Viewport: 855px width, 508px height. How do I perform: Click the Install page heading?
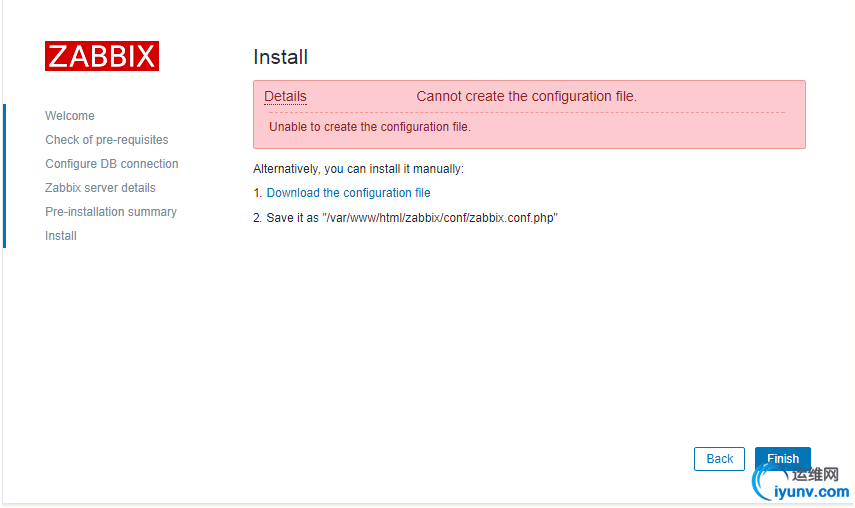tap(281, 57)
